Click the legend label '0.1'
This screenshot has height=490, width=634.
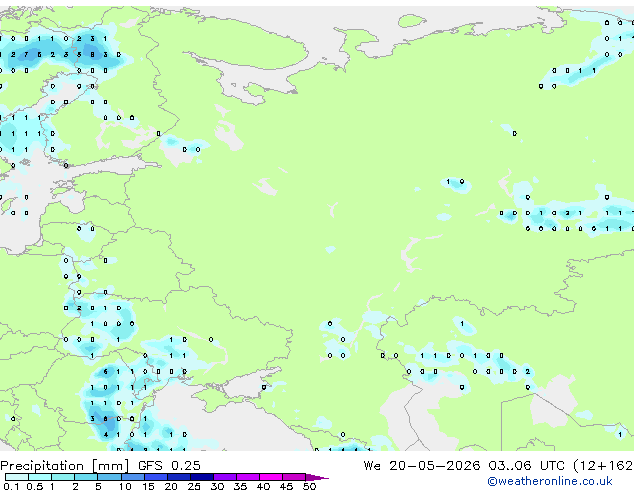(x=11, y=486)
